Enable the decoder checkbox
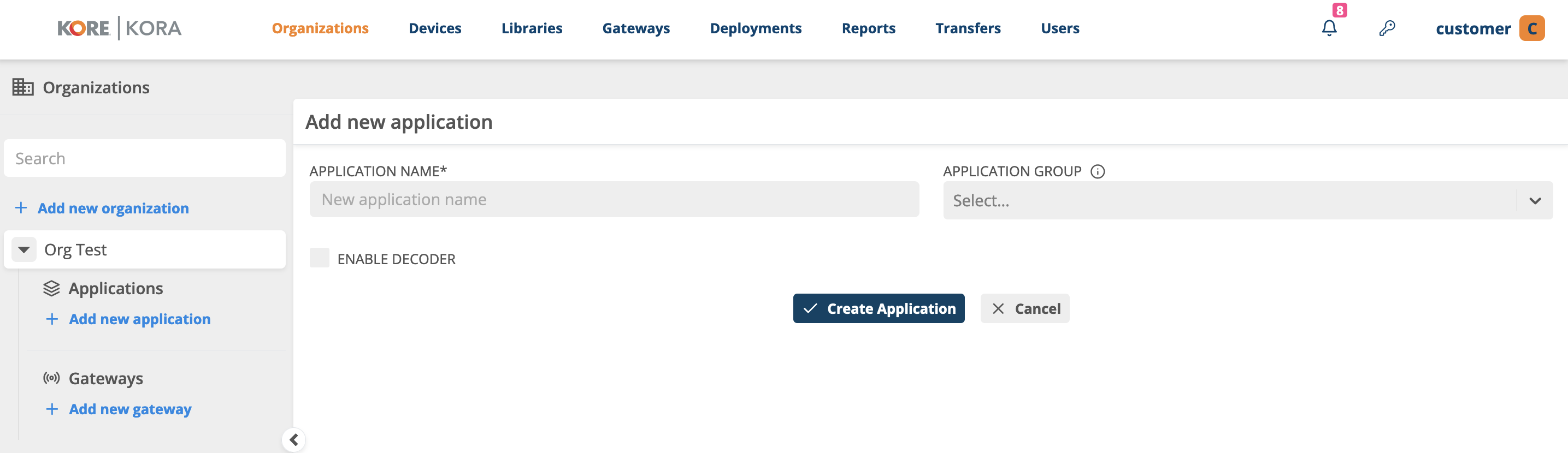Viewport: 1568px width, 453px height. pyautogui.click(x=320, y=258)
